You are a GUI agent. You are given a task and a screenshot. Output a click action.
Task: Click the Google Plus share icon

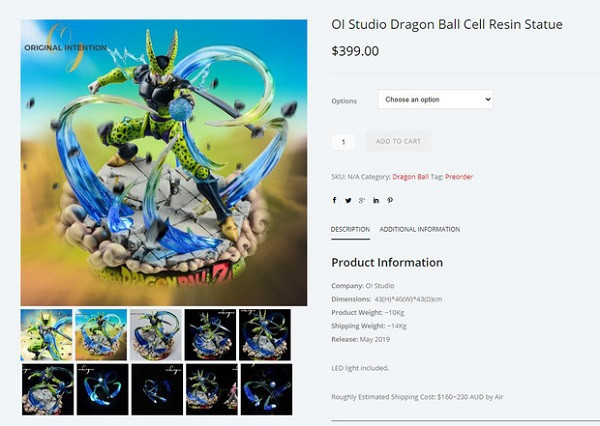[362, 200]
